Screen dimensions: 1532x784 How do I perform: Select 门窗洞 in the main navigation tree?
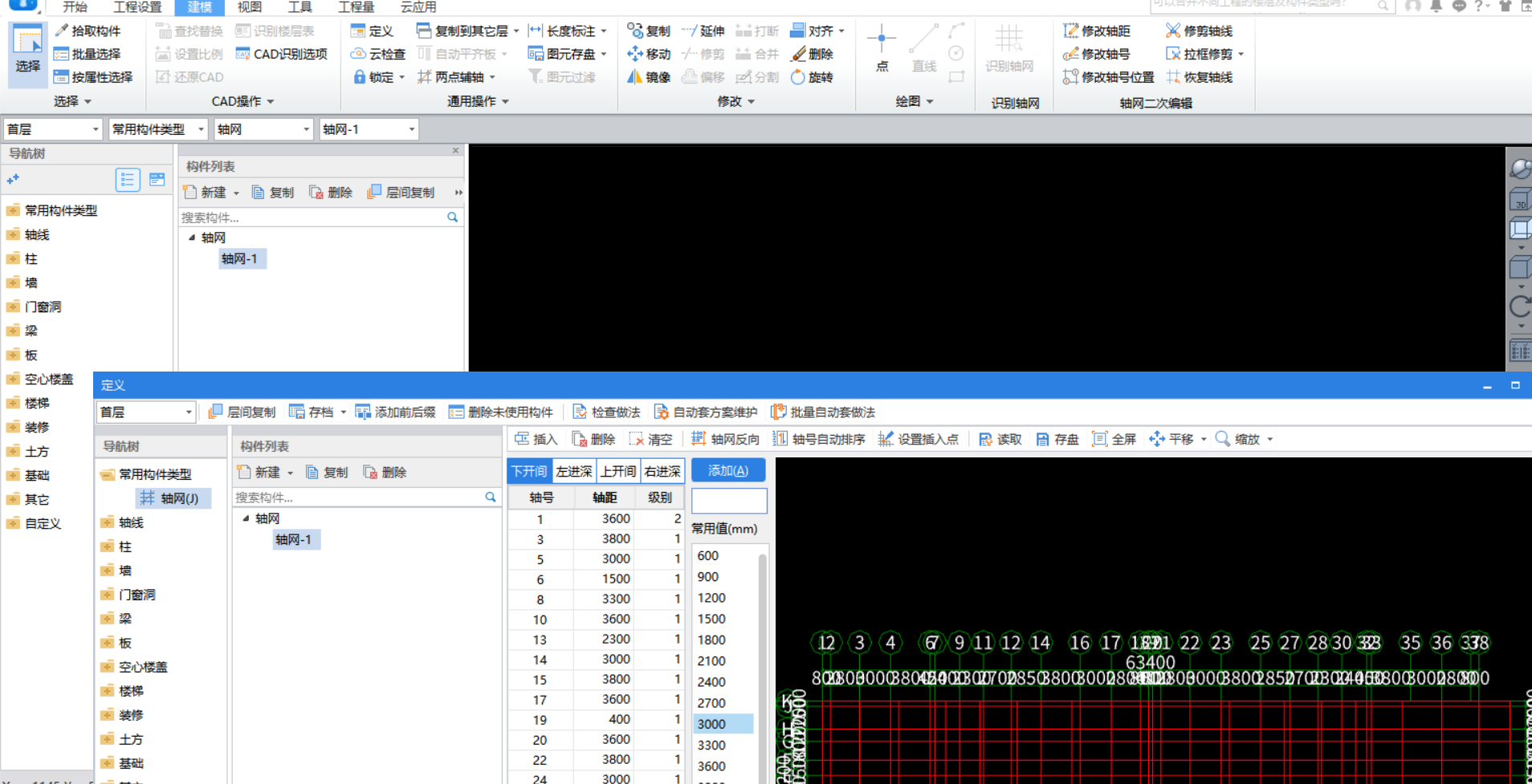(x=43, y=307)
